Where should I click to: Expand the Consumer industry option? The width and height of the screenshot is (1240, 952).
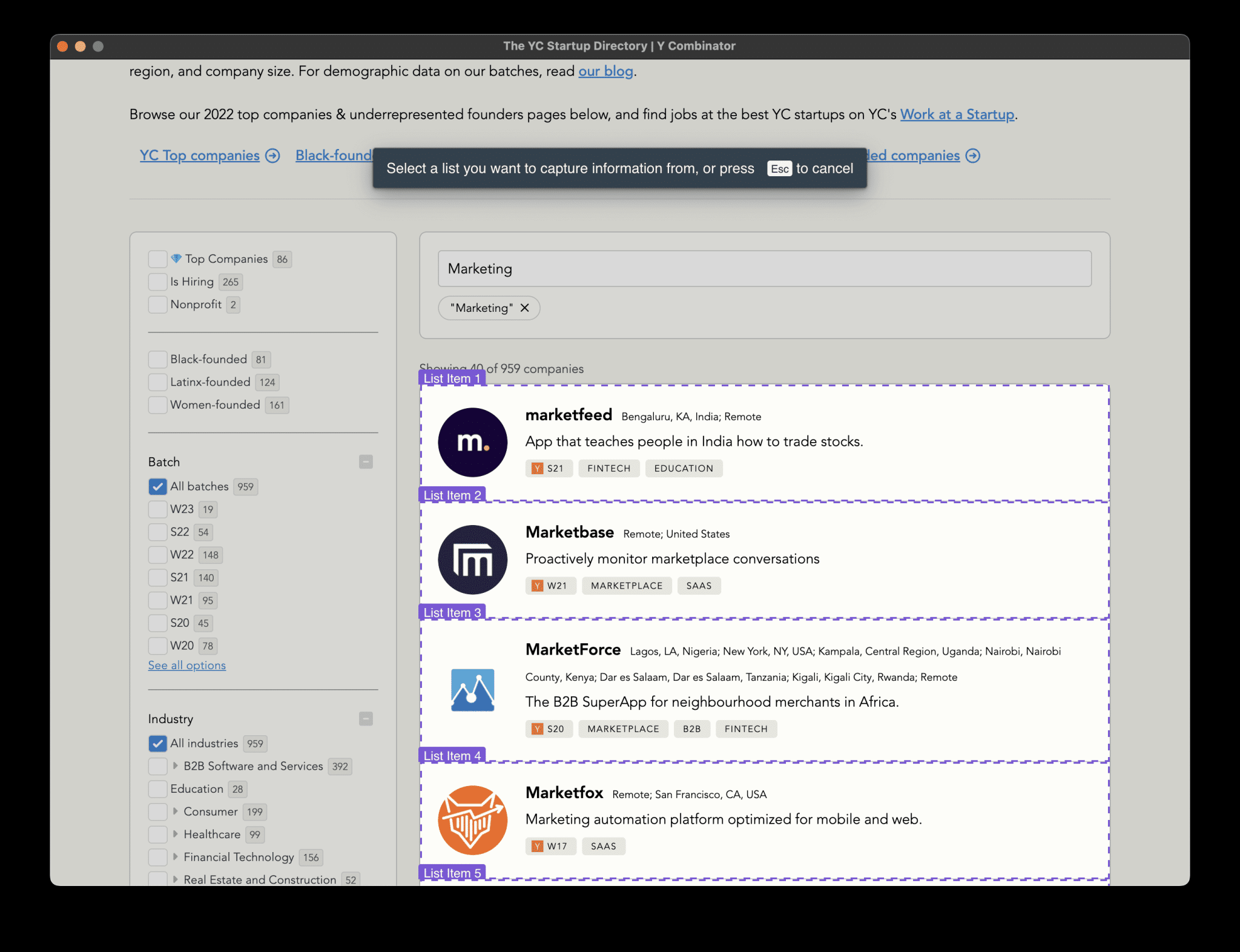point(175,811)
